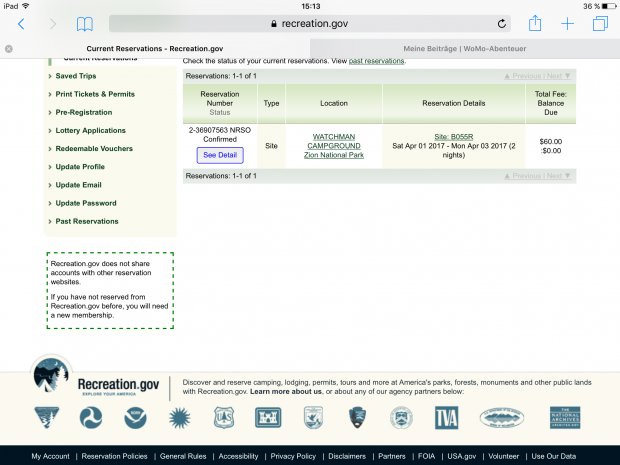Open Zion National Park link
Image resolution: width=620 pixels, height=465 pixels.
pyautogui.click(x=334, y=155)
